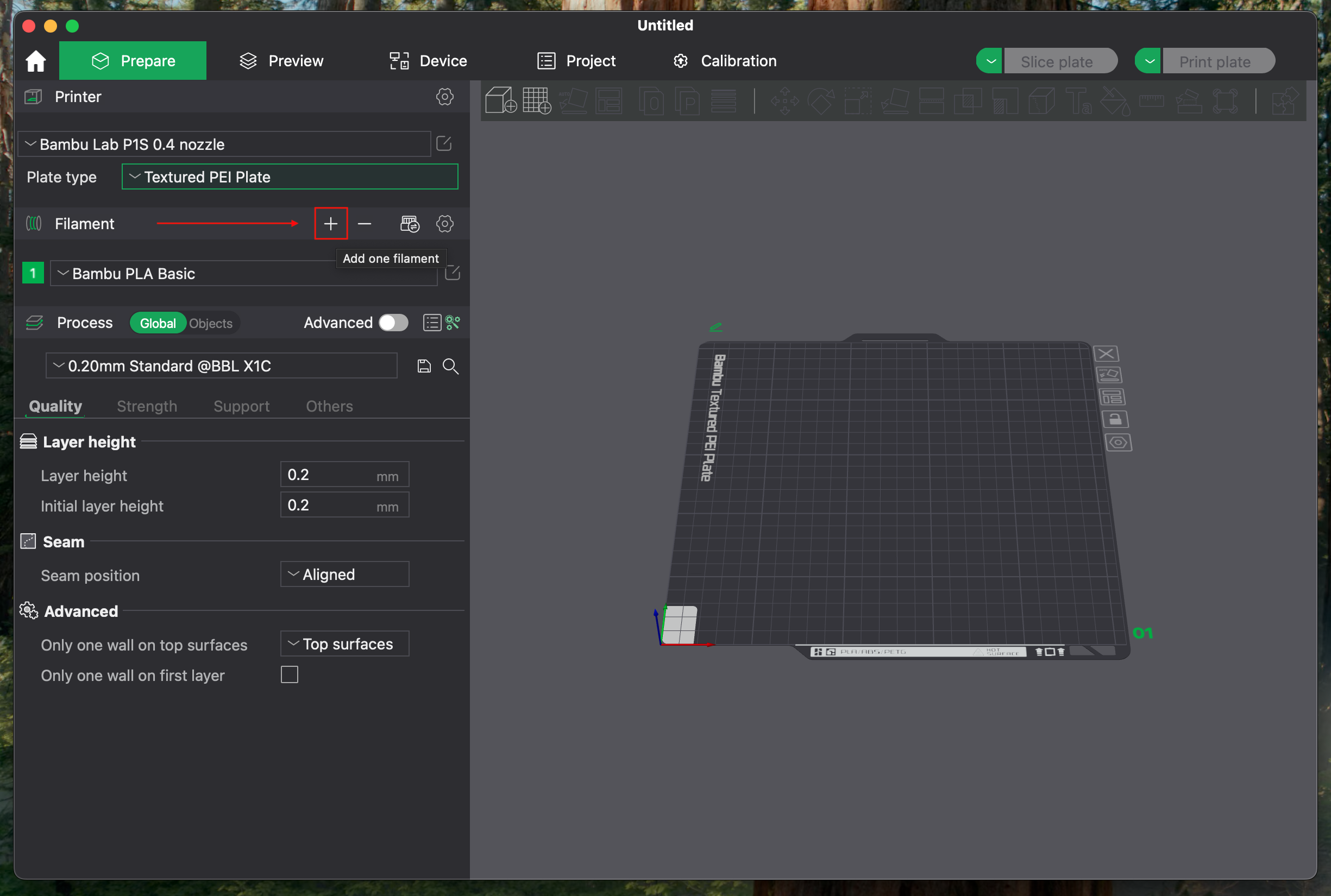Click the search process settings magnifier
Screen dimensions: 1331x896
click(450, 365)
